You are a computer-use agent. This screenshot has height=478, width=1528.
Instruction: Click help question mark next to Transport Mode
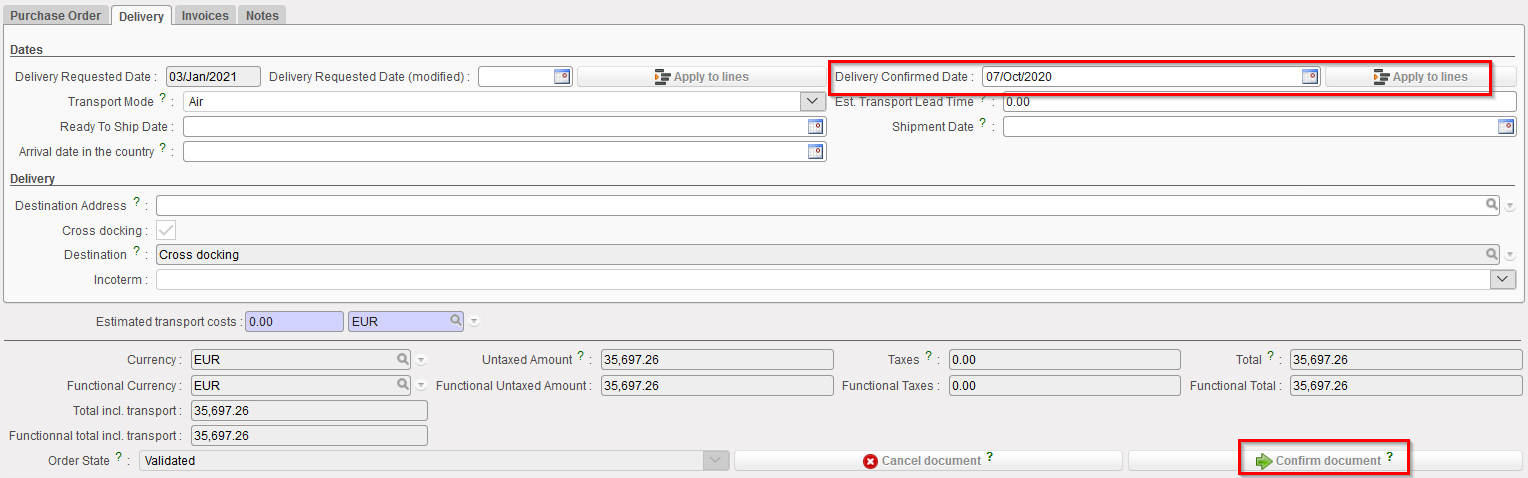click(x=162, y=100)
